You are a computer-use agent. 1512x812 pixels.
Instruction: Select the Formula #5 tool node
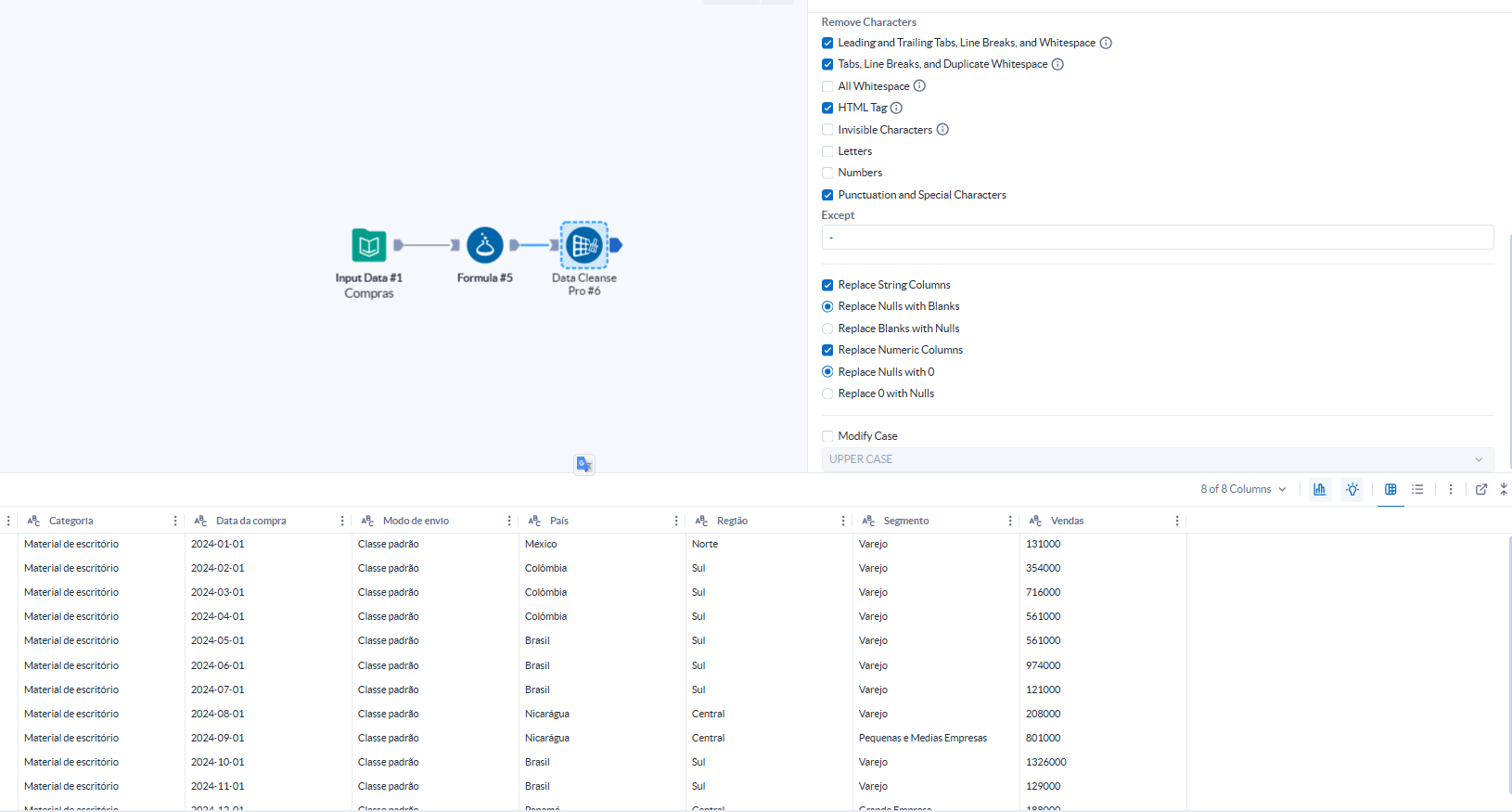(484, 246)
